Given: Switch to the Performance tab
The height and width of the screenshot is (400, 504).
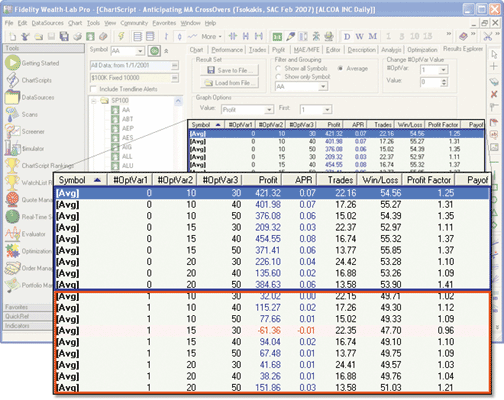Looking at the screenshot, I should (x=227, y=50).
